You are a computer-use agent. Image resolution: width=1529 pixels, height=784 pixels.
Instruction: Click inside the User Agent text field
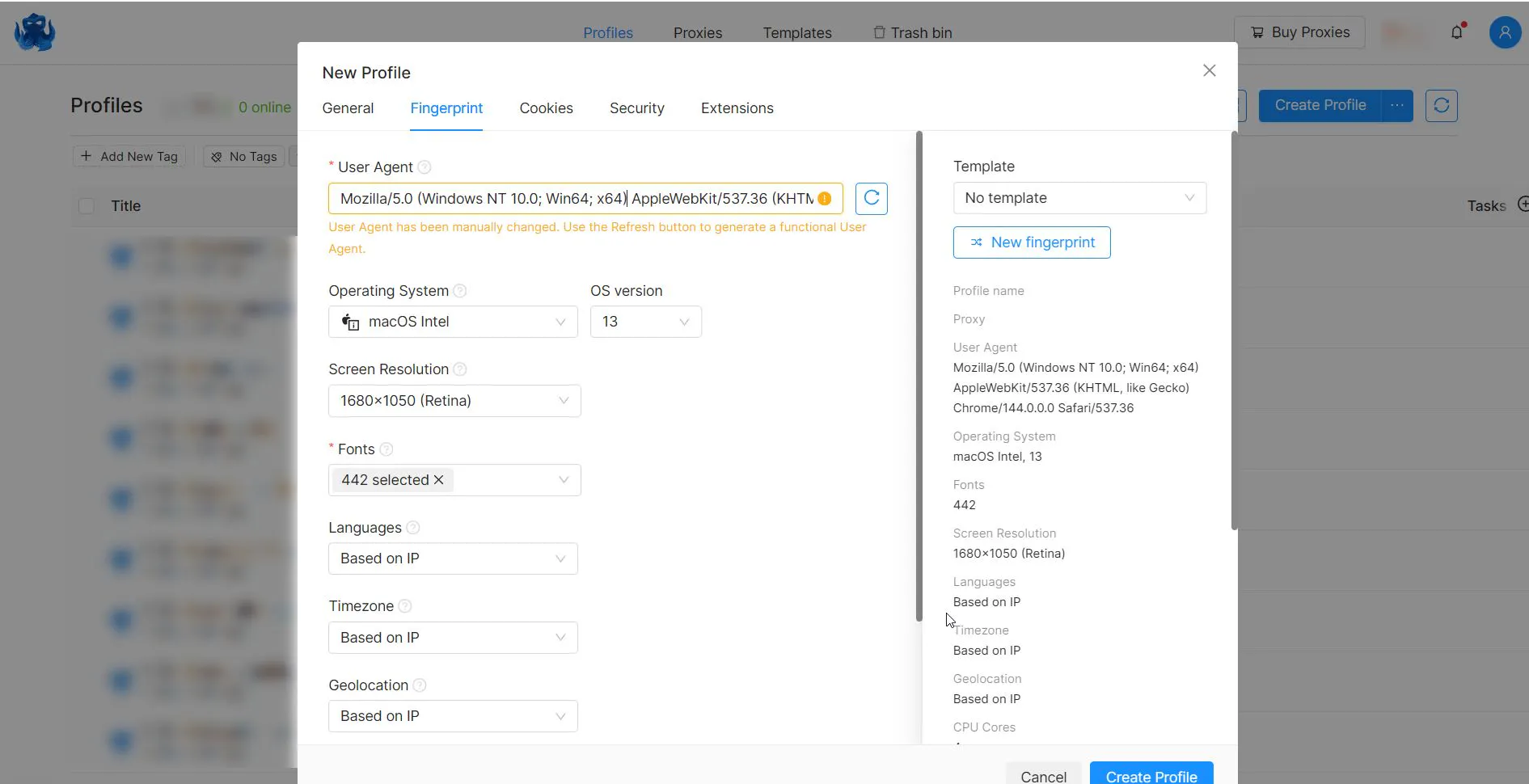click(576, 199)
